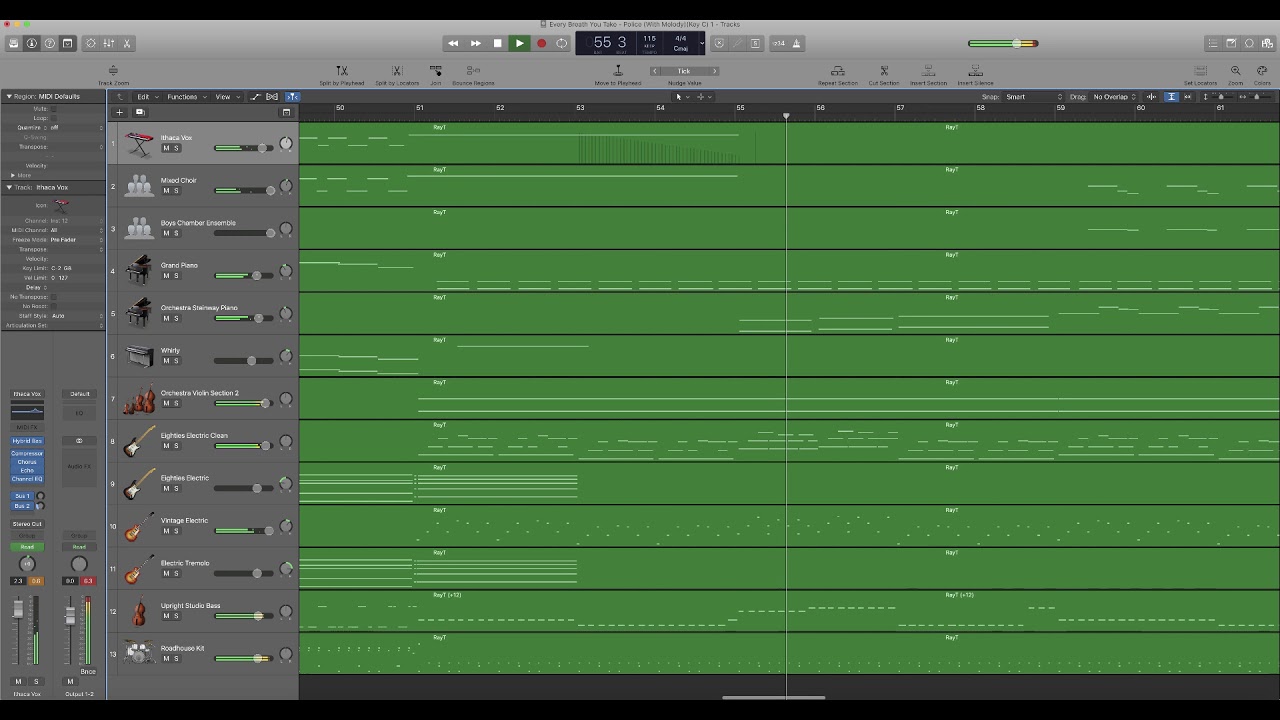
Task: Show the toolbar via its toggle icon
Action: click(68, 43)
